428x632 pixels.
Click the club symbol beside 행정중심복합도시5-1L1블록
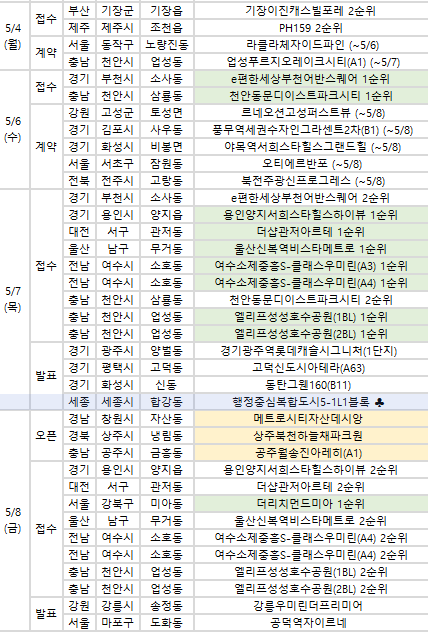point(379,402)
